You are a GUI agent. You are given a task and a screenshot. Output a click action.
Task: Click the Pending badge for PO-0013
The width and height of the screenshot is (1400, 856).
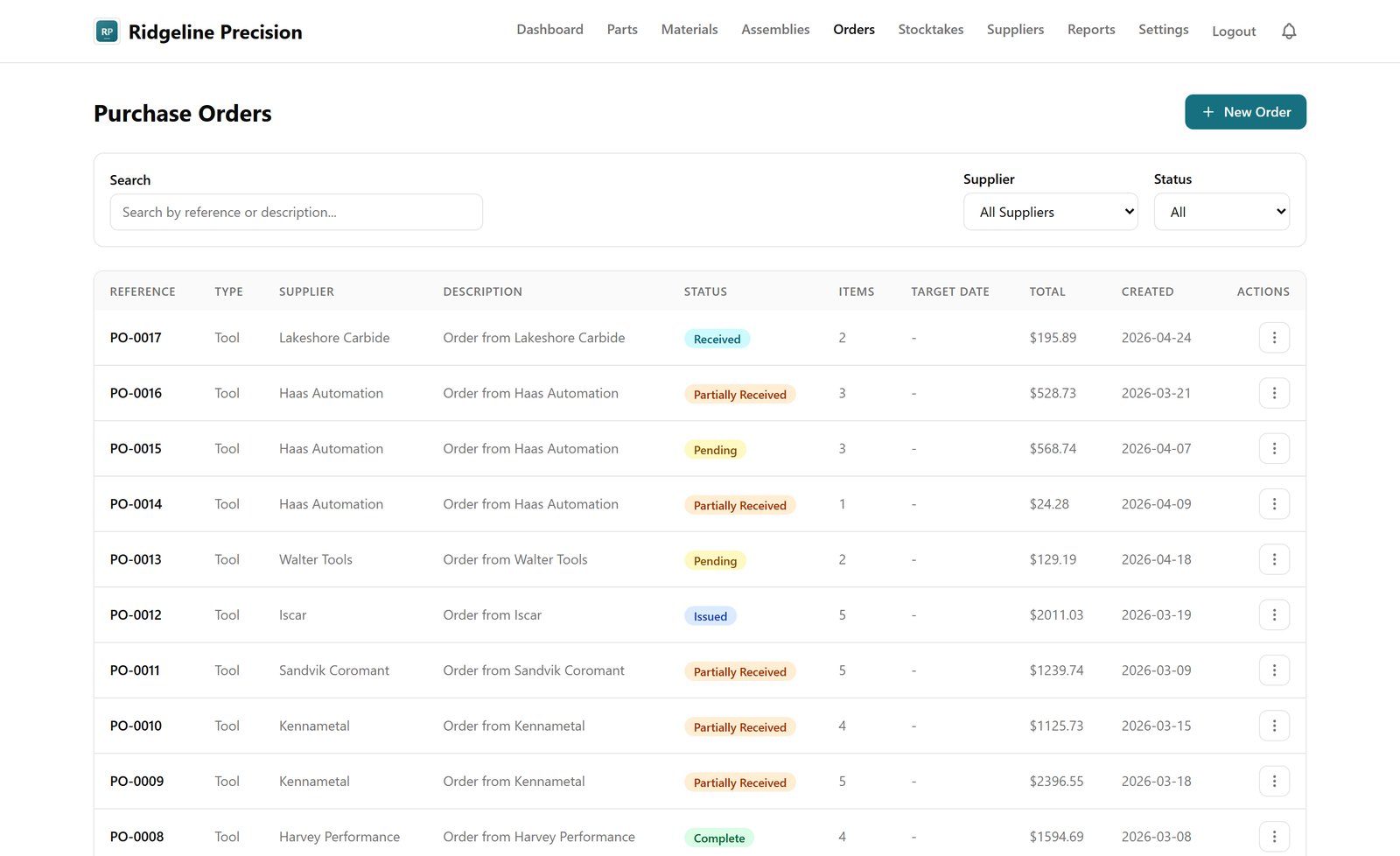click(715, 561)
